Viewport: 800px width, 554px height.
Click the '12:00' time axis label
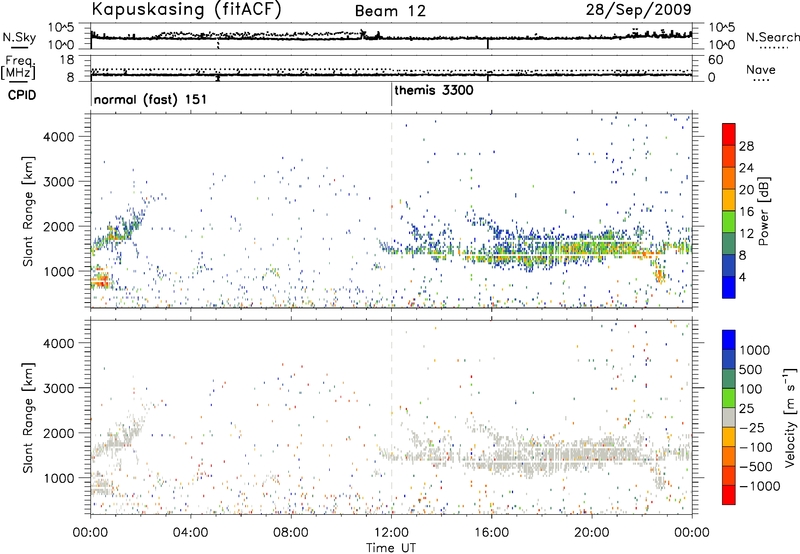(x=391, y=533)
